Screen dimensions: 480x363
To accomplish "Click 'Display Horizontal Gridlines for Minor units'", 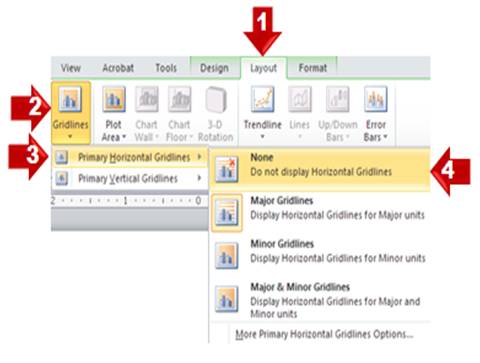I will click(338, 258).
